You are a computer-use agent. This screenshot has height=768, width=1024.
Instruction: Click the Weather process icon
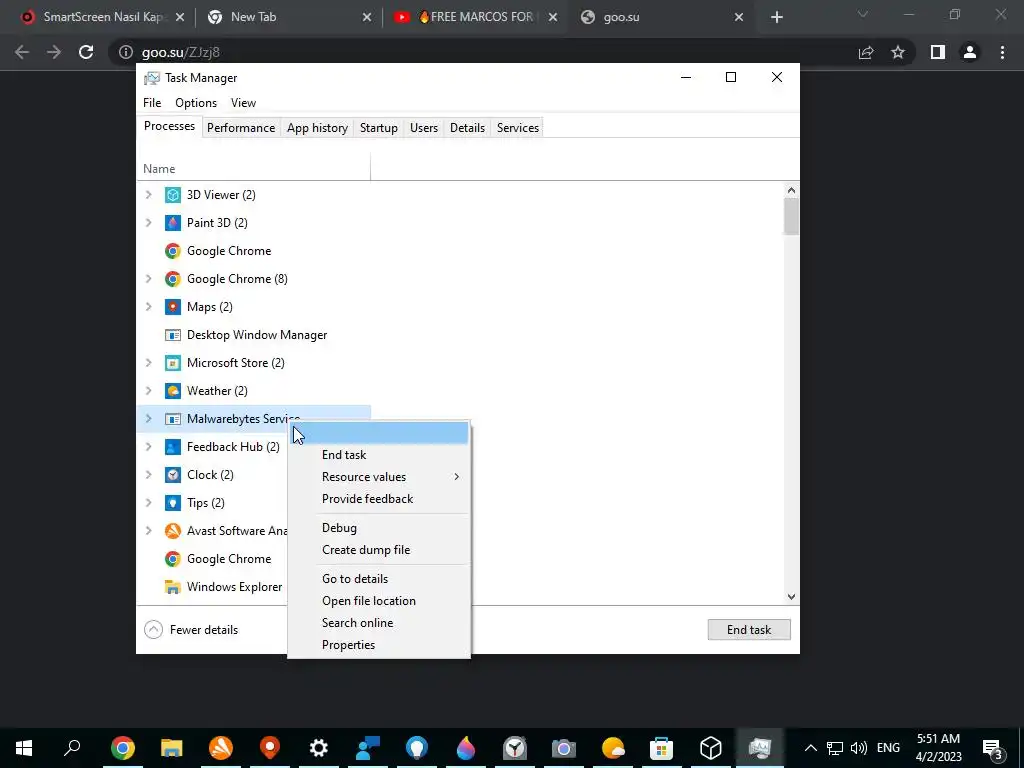[x=172, y=391]
